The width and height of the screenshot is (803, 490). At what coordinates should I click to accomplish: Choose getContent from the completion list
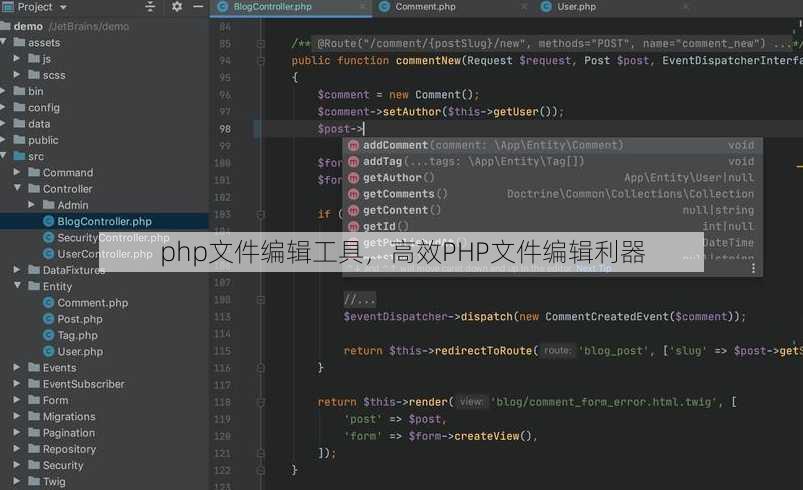(x=553, y=210)
